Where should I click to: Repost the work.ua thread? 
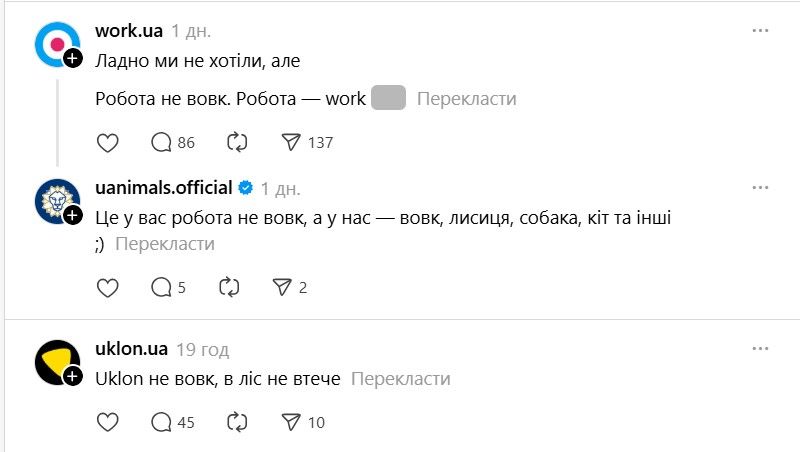coord(237,142)
